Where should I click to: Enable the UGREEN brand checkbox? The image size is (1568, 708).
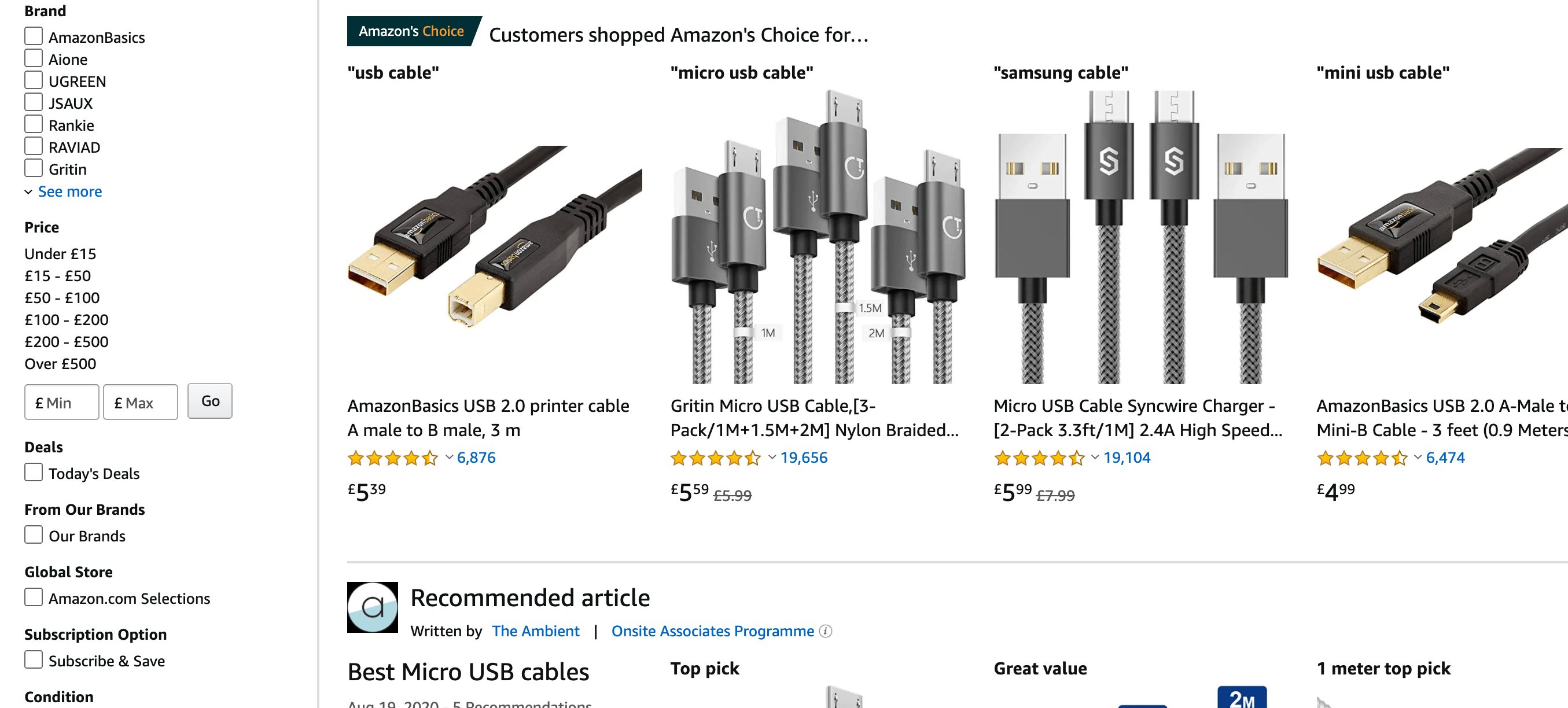coord(34,80)
